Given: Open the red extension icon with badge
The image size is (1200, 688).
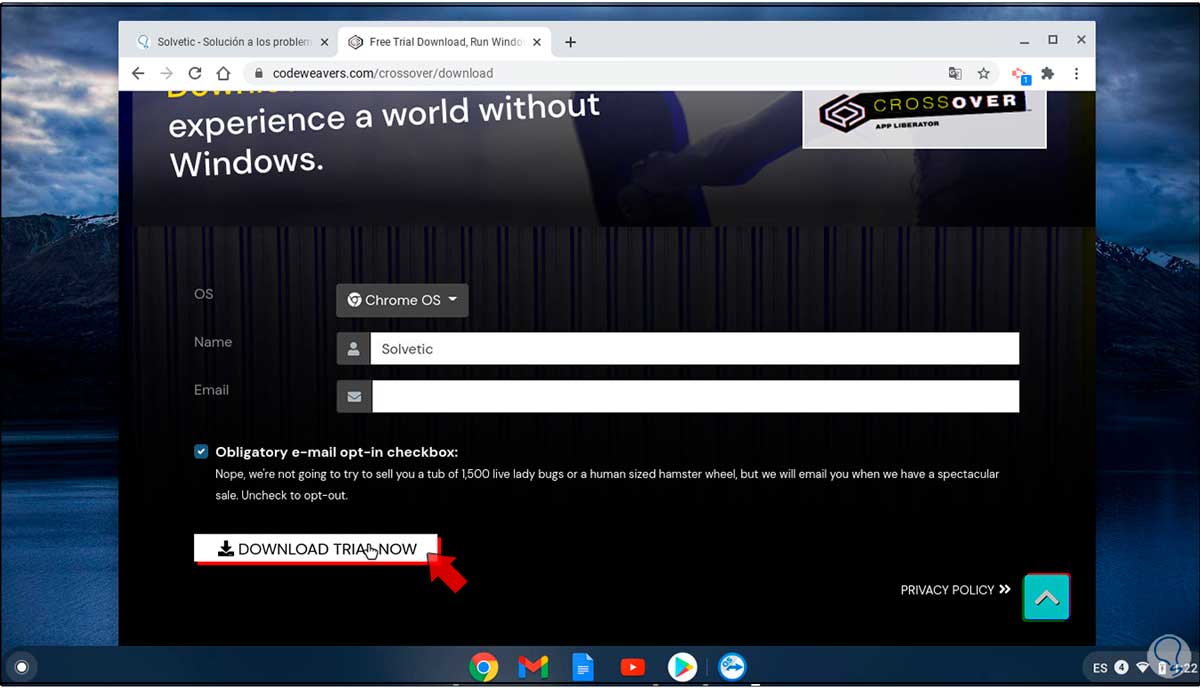Looking at the screenshot, I should (1020, 74).
